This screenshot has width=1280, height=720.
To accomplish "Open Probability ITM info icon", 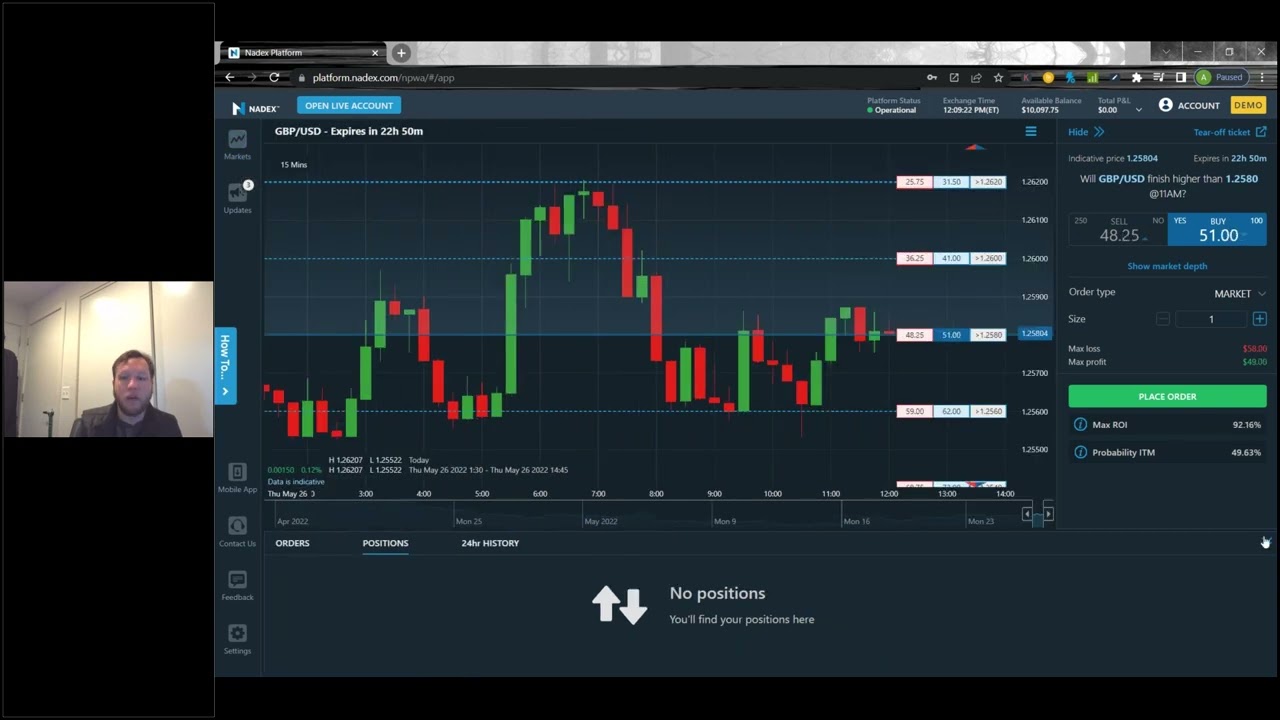I will 1080,452.
